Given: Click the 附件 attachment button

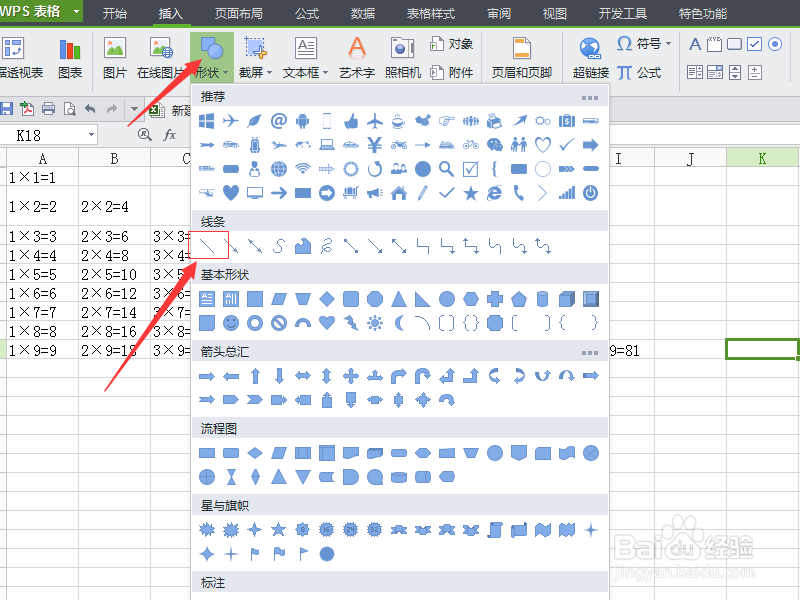Looking at the screenshot, I should 452,73.
